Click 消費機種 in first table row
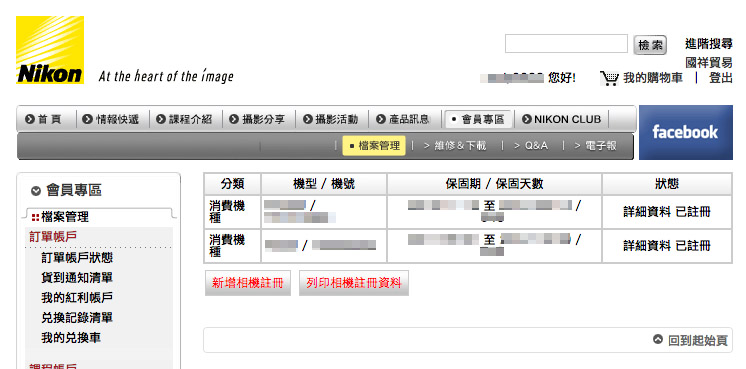746x369 pixels. click(227, 212)
